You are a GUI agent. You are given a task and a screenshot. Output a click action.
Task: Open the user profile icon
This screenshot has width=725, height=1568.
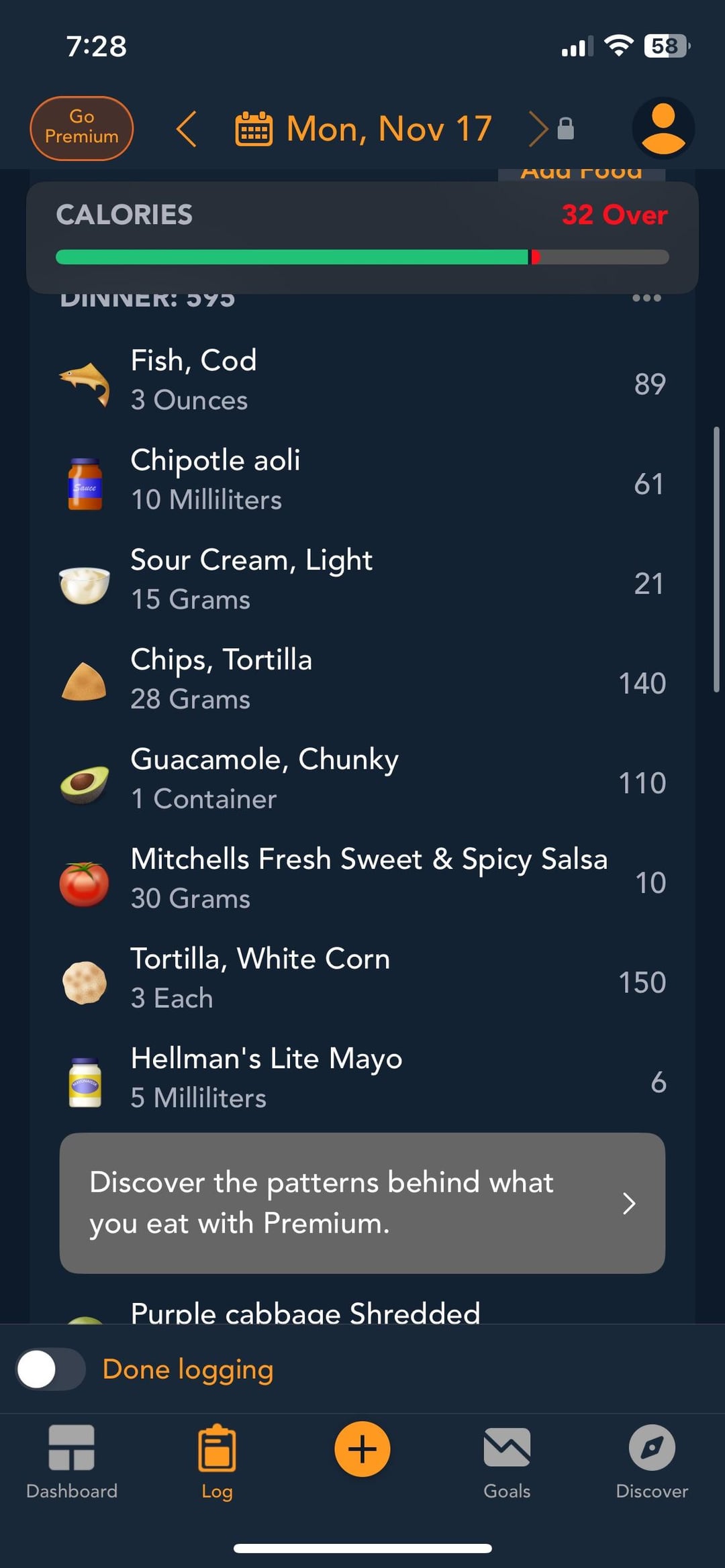point(663,128)
